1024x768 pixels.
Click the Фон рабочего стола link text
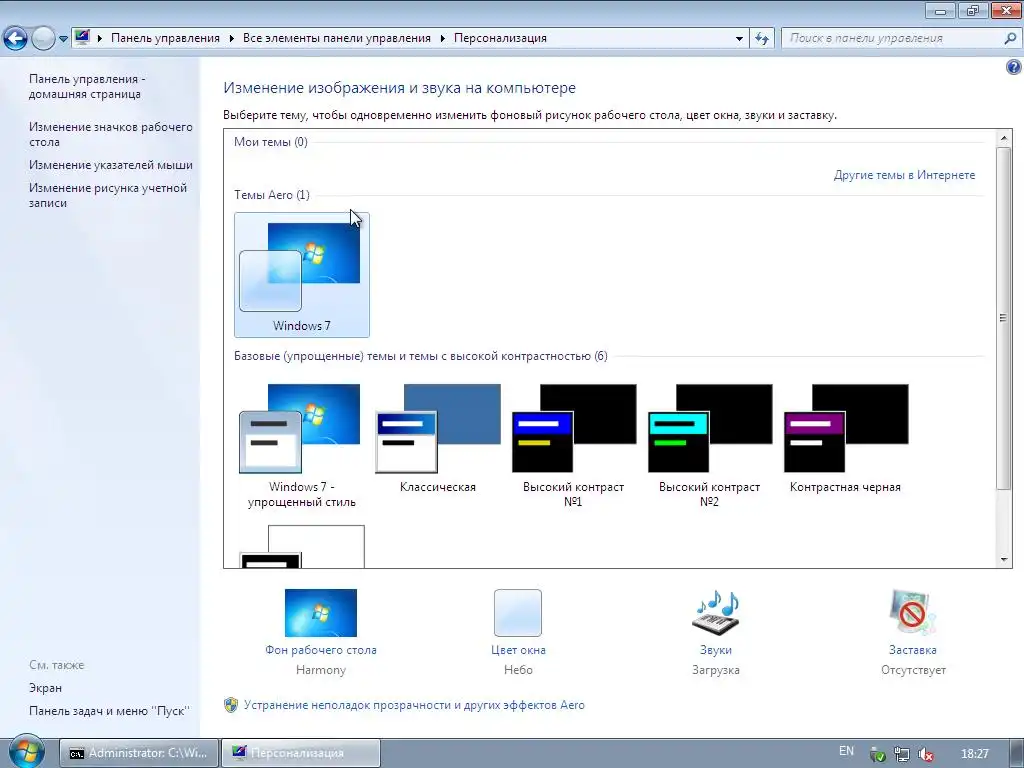click(321, 650)
